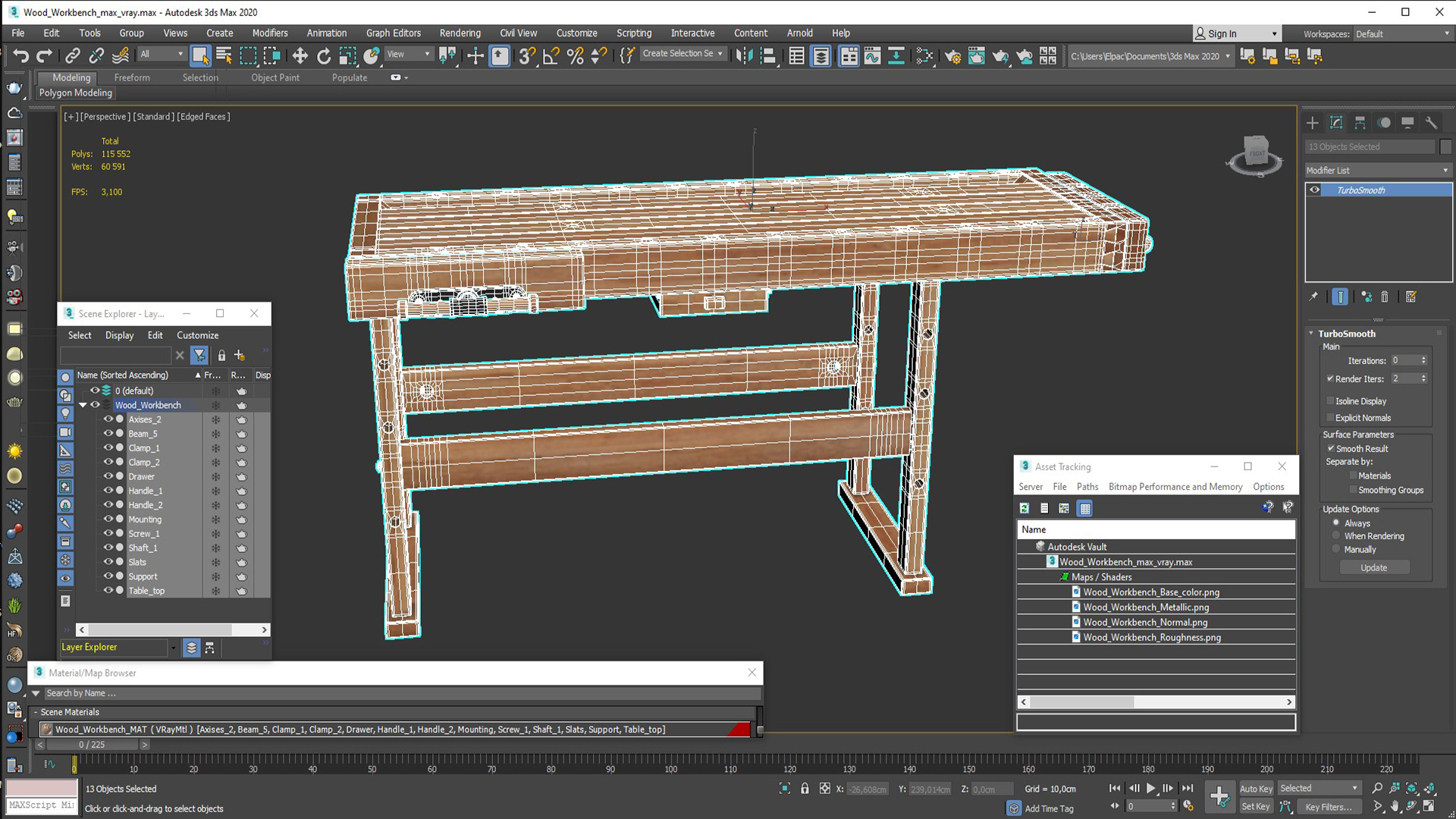This screenshot has width=1456, height=819.
Task: Collapse the TurboSmooth rollout
Action: [1311, 334]
